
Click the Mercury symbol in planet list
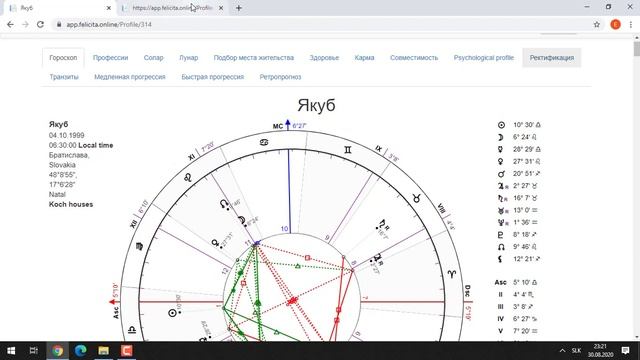click(500, 149)
